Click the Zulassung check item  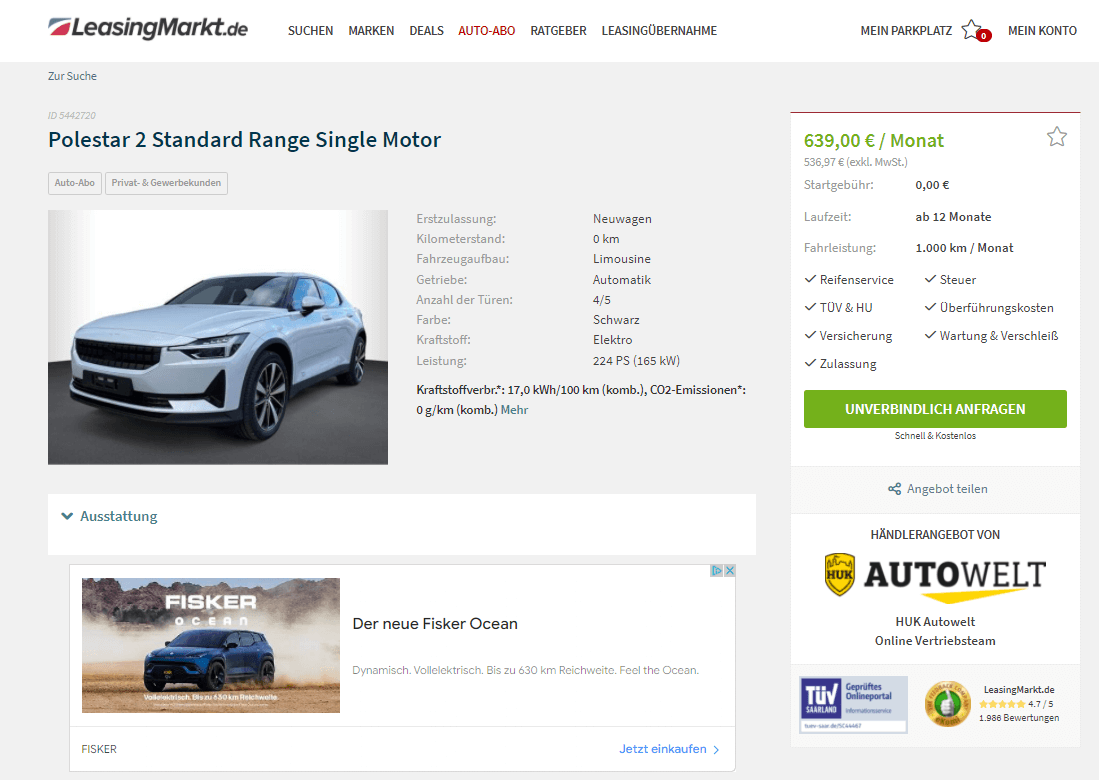840,364
